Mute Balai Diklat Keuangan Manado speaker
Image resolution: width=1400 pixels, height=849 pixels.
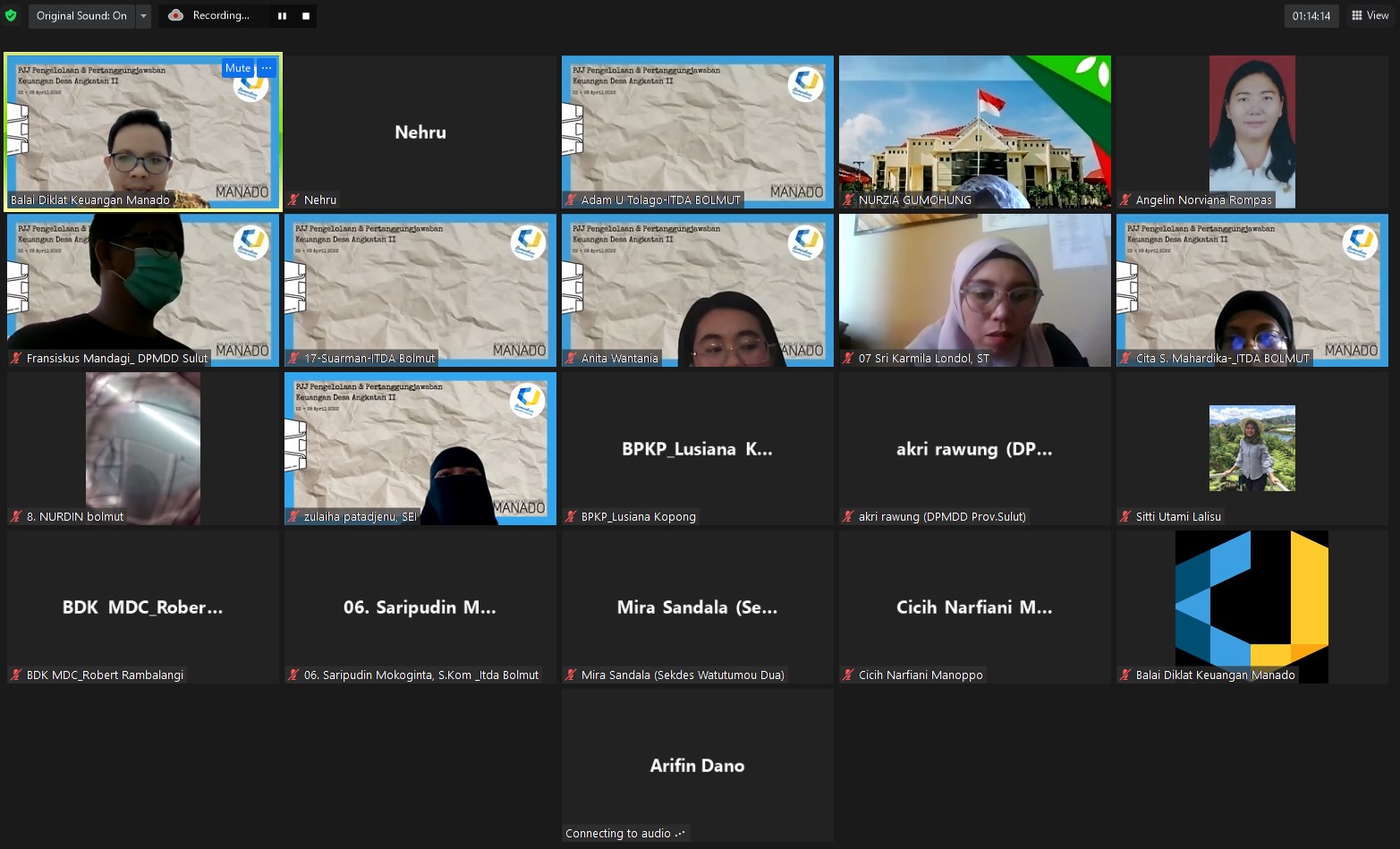tap(238, 68)
